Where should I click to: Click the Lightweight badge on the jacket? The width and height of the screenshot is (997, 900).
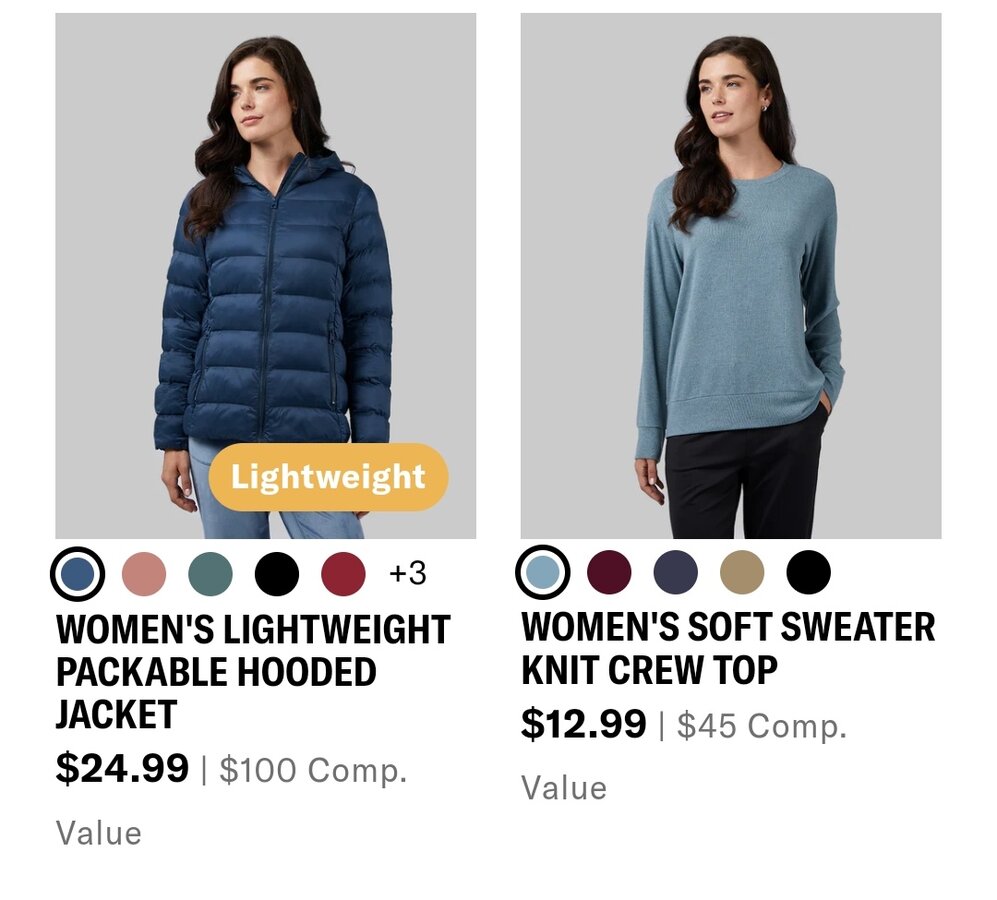tap(328, 477)
